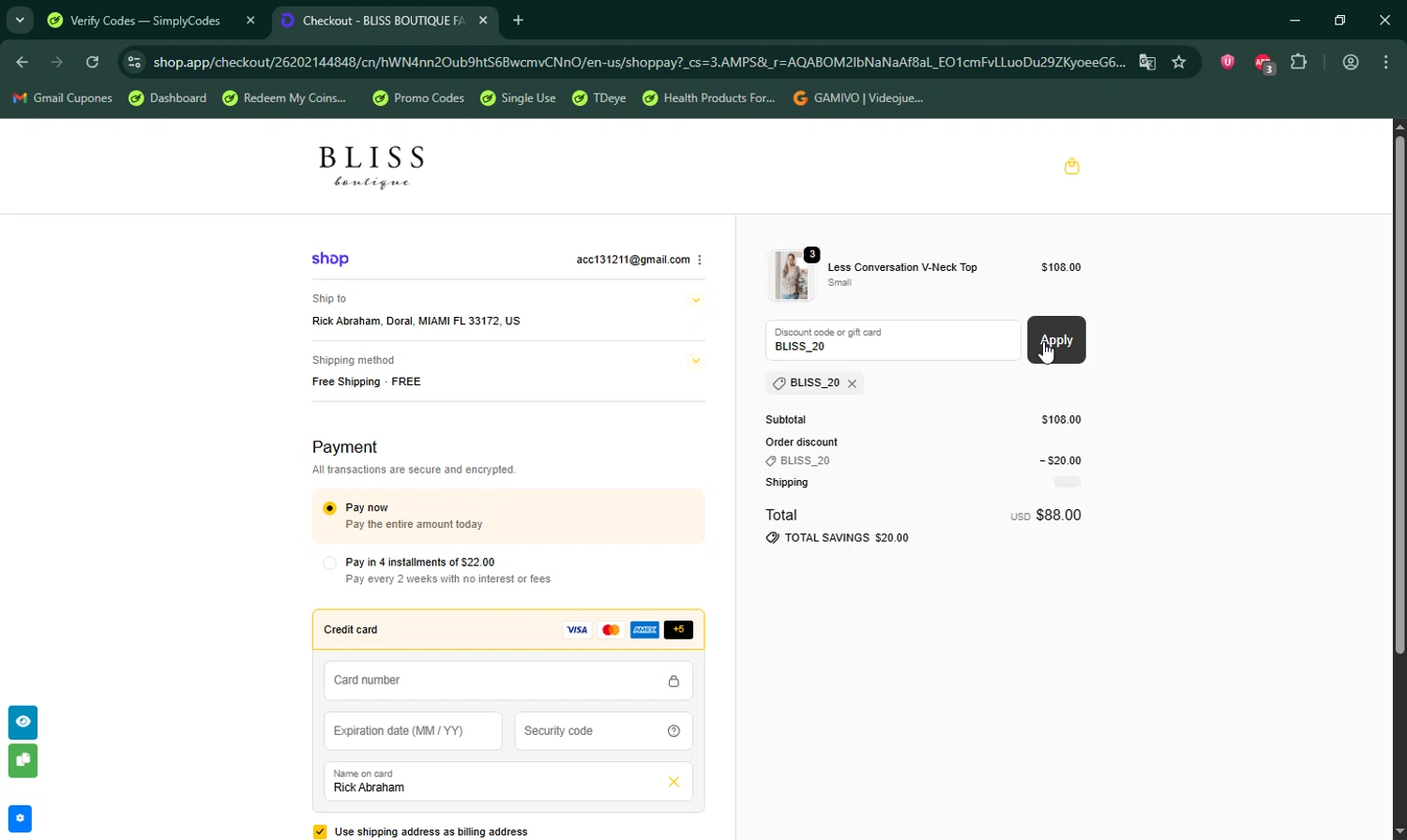Open the Extensions puzzle menu
This screenshot has height=840, width=1407.
tap(1299, 62)
